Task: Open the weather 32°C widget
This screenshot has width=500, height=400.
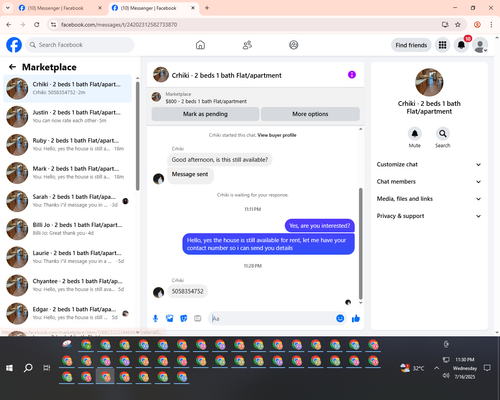Action: [x=412, y=368]
